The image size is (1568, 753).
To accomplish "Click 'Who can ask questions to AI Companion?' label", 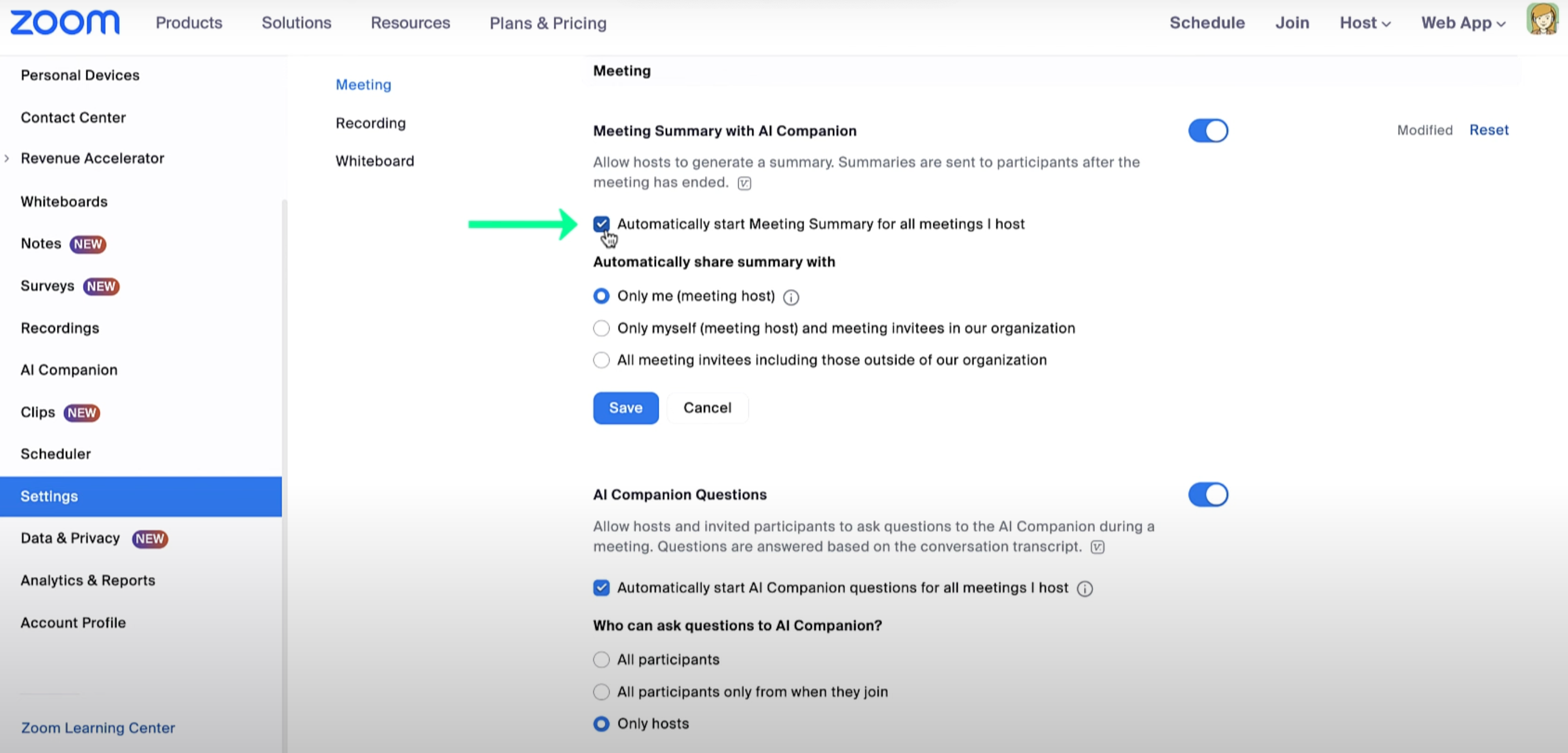I will tap(737, 626).
